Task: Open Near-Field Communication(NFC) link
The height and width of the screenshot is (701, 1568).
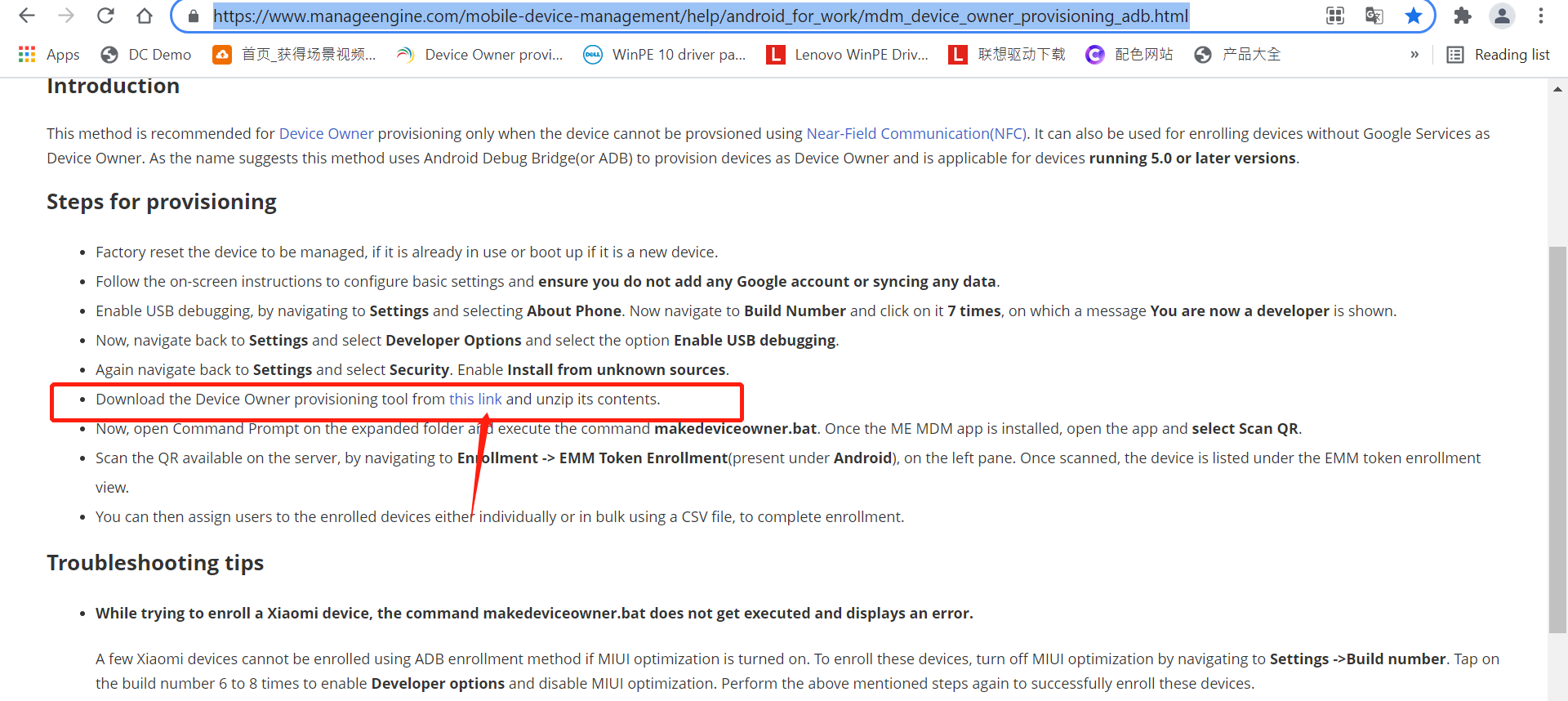Action: tap(915, 133)
